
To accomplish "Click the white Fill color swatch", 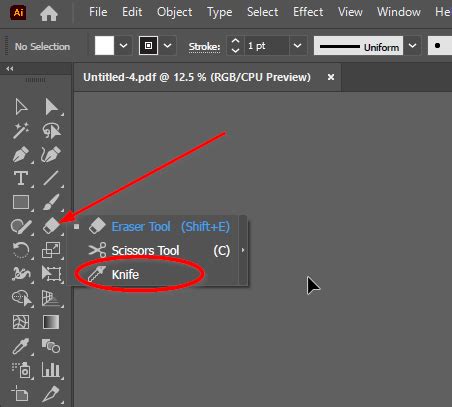I will click(x=104, y=46).
